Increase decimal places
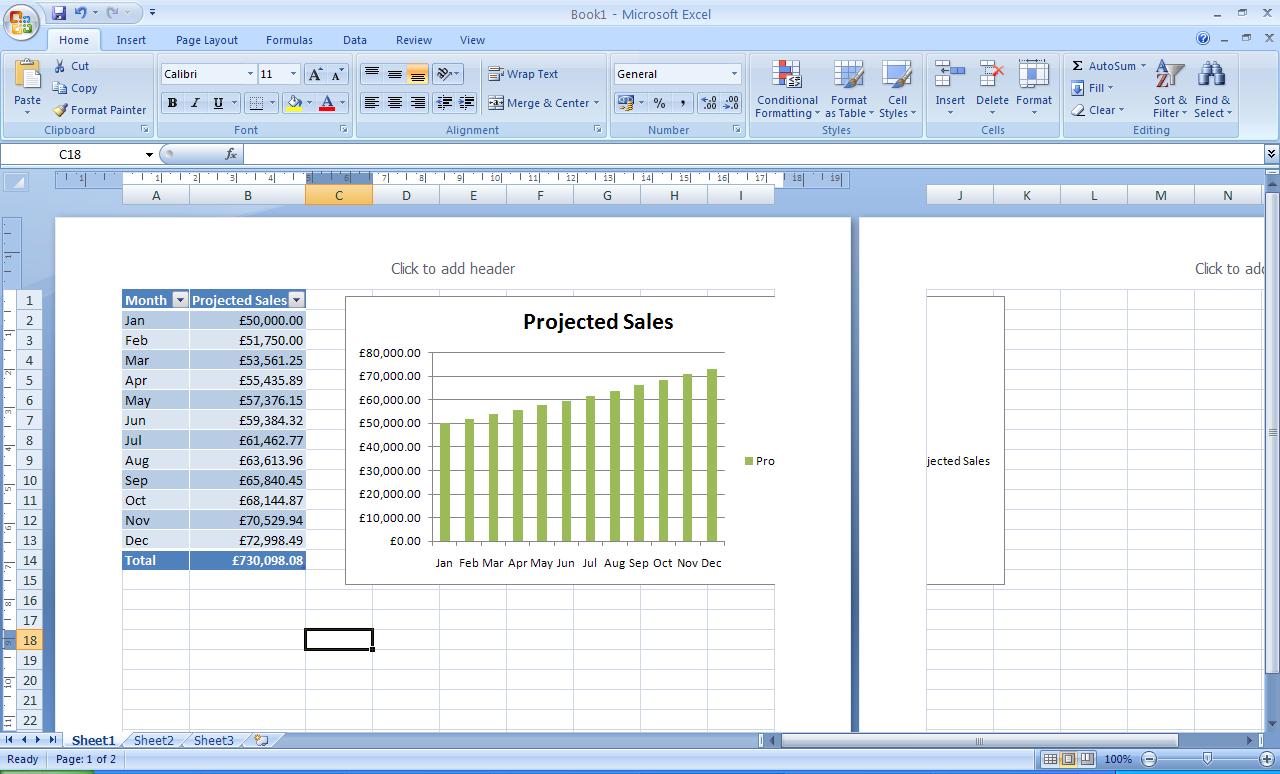 coord(709,103)
